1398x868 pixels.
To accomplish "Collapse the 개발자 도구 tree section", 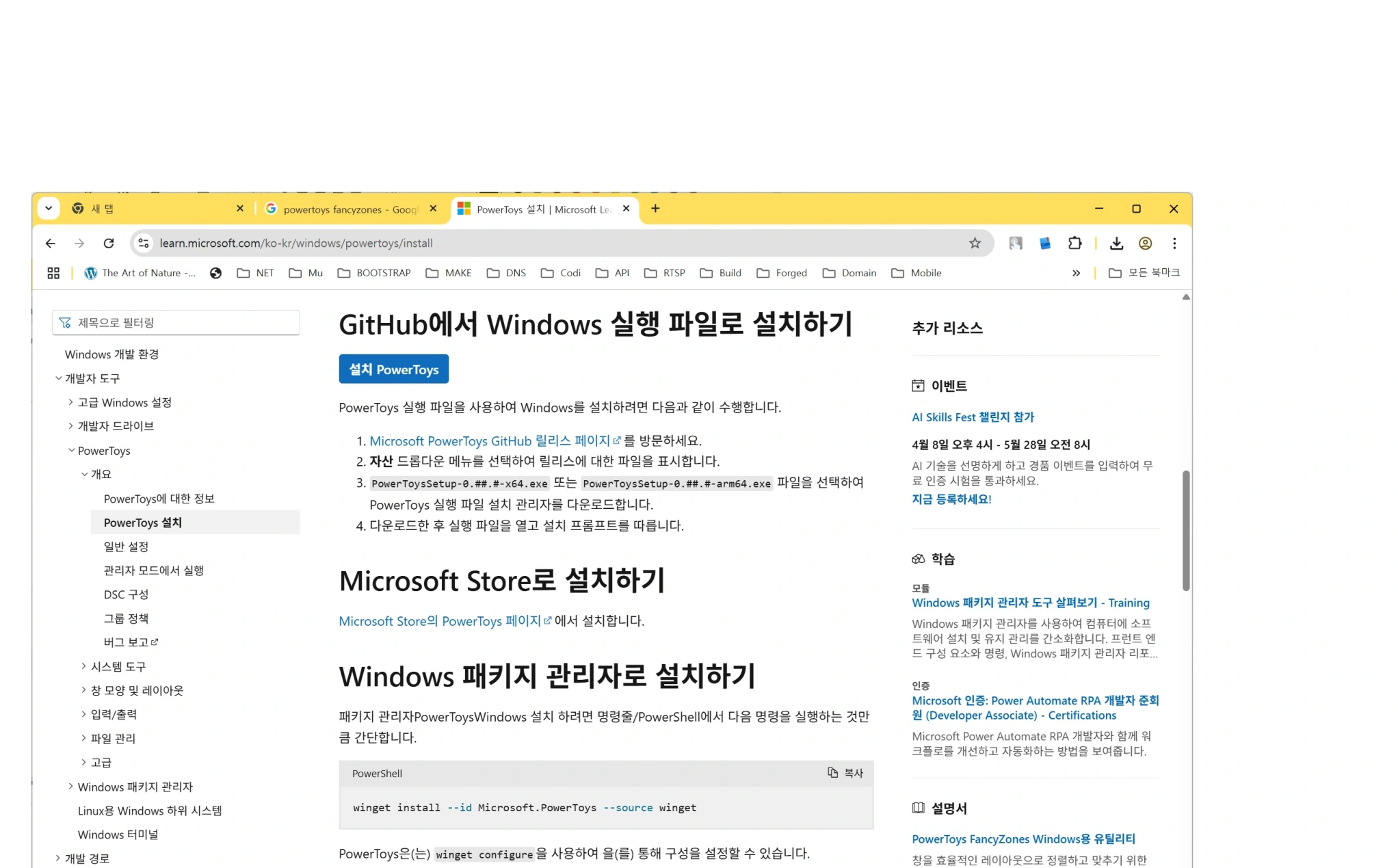I will click(x=59, y=378).
